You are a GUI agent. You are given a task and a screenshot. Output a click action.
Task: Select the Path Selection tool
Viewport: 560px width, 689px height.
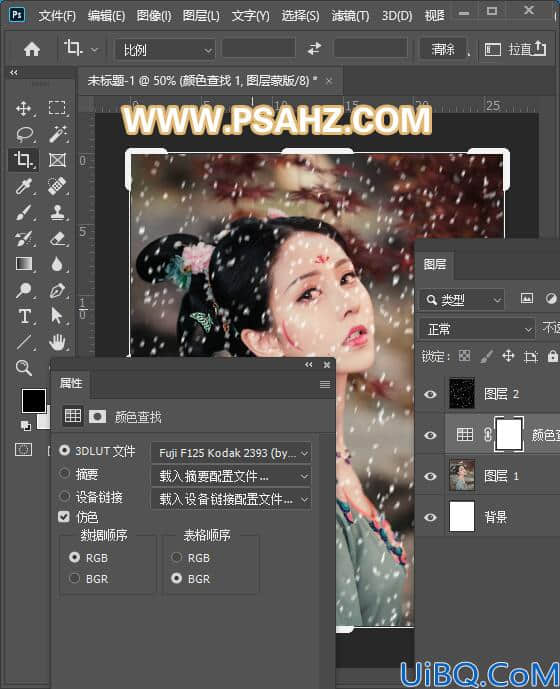(x=57, y=315)
